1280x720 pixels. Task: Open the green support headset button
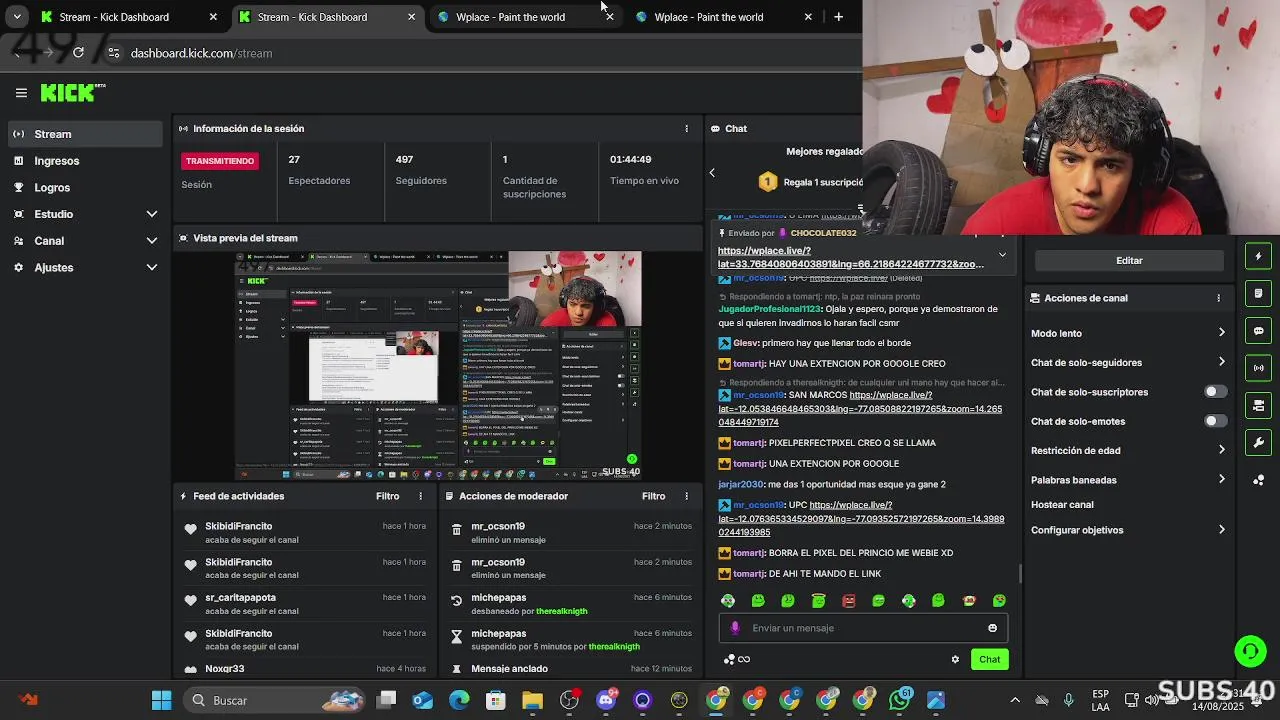point(1249,652)
